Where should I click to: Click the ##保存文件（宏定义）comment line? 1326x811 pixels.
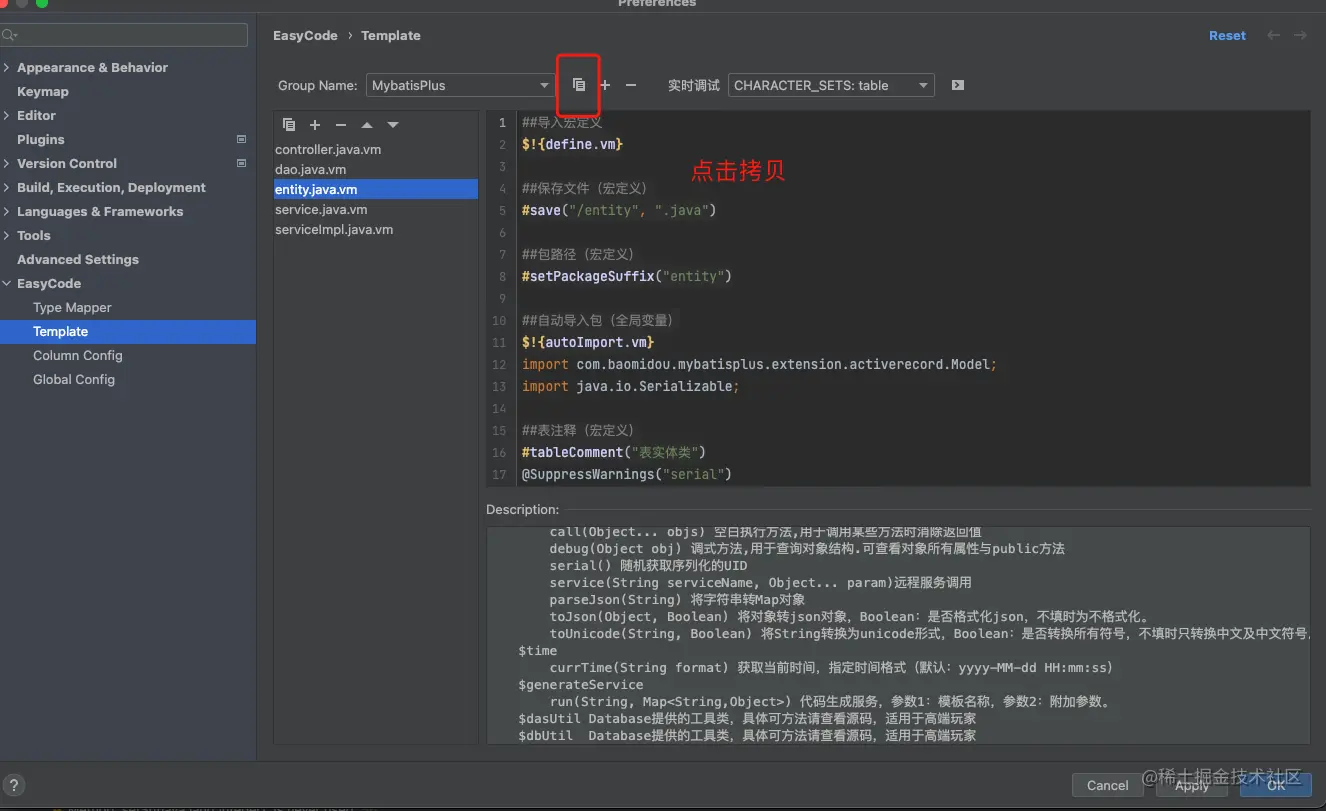point(585,188)
